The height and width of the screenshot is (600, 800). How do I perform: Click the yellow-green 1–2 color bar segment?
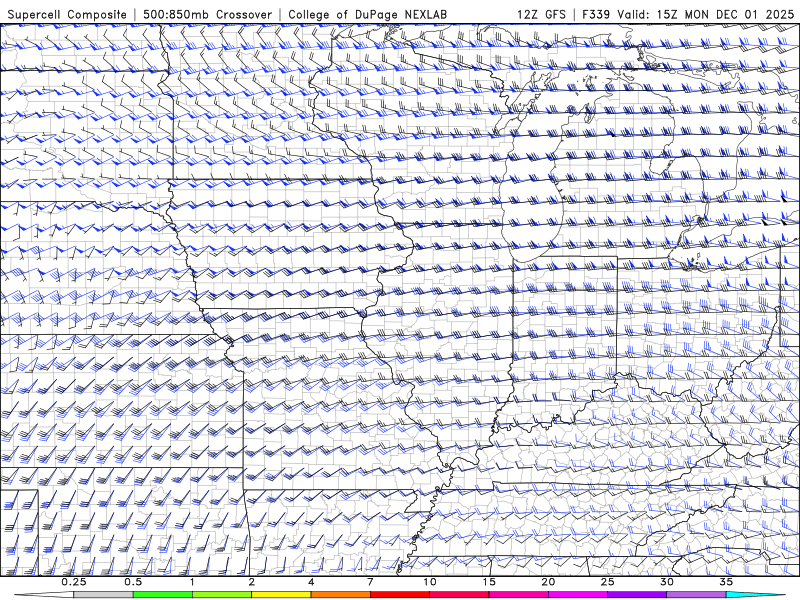click(222, 595)
